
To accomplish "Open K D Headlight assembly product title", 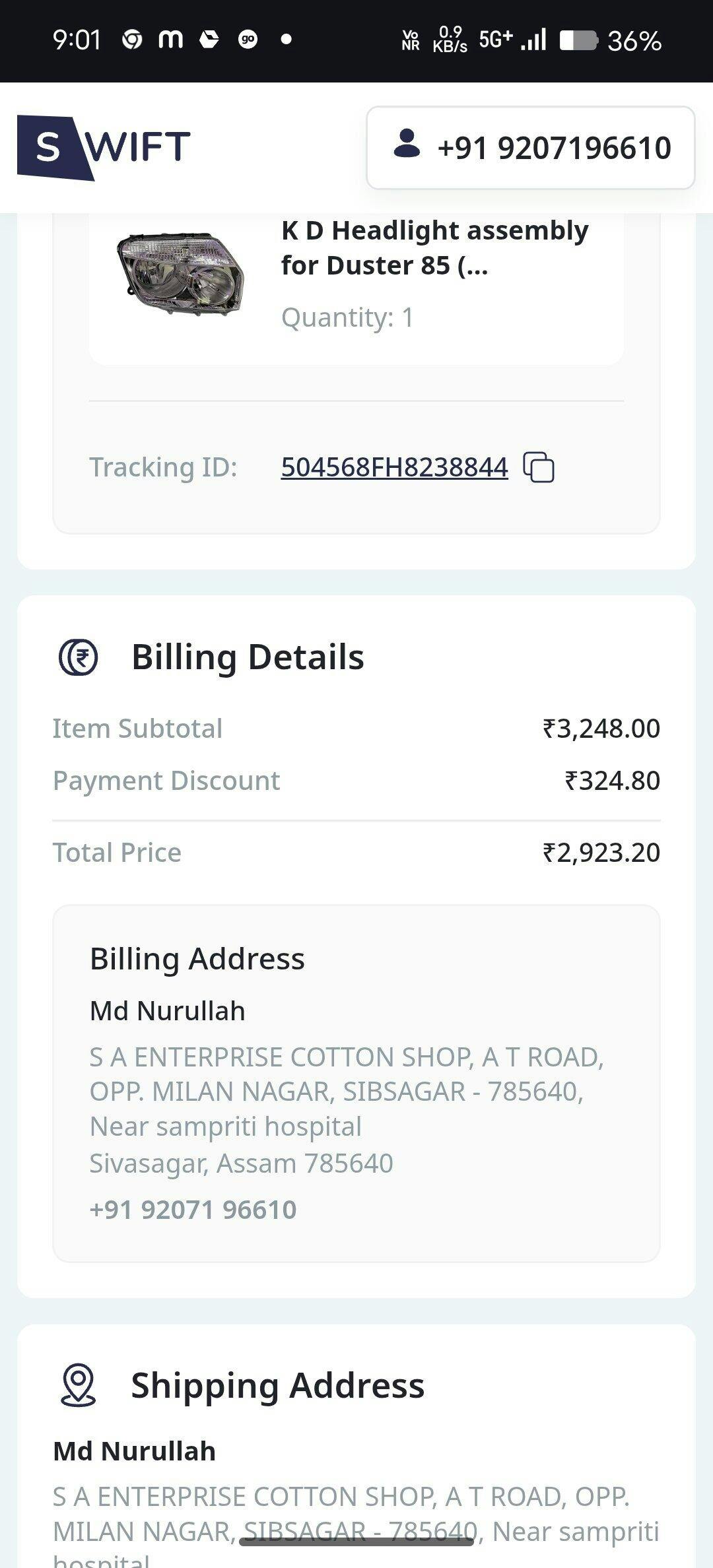I will coord(434,247).
